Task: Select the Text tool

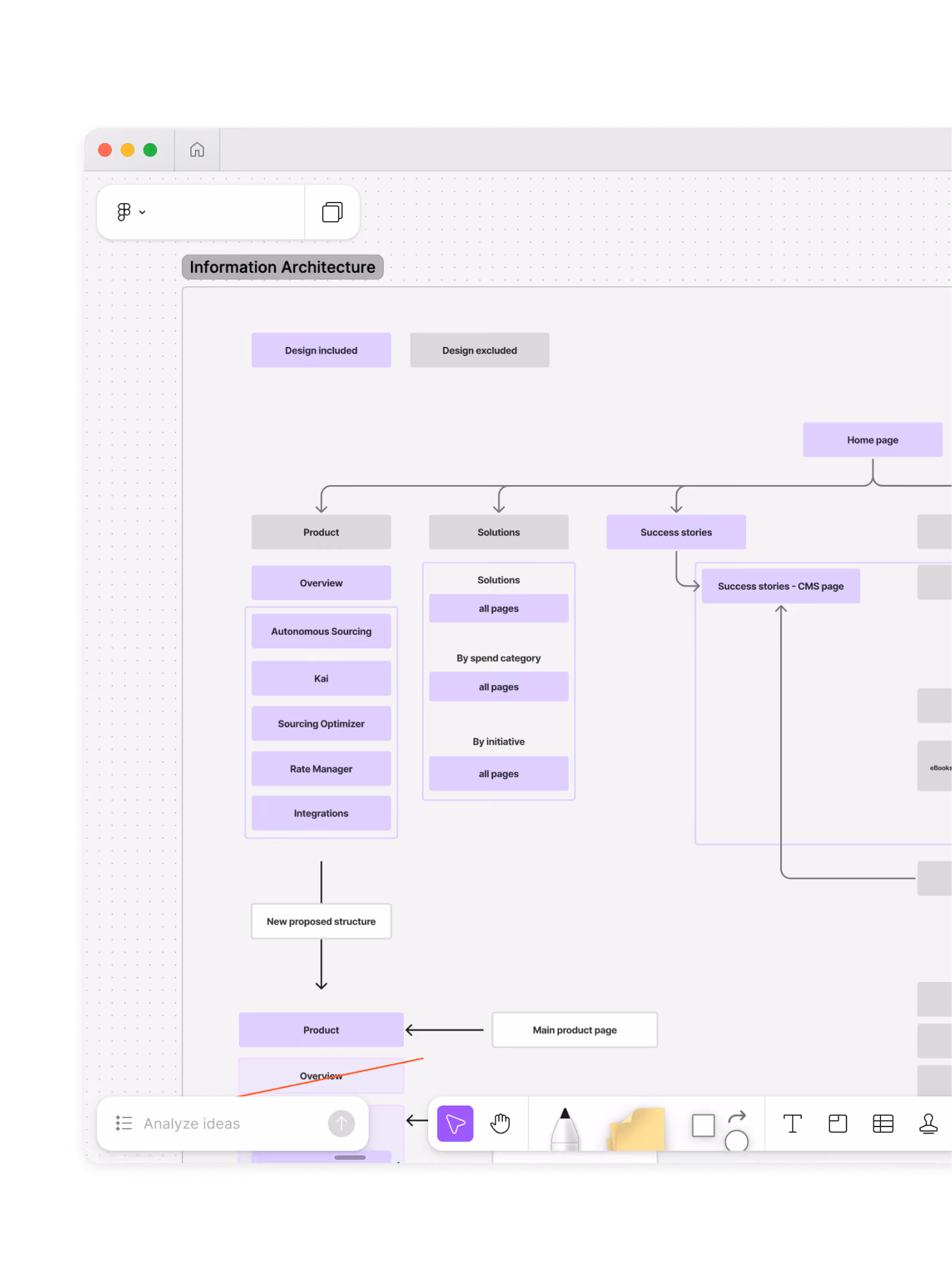Action: tap(792, 1123)
